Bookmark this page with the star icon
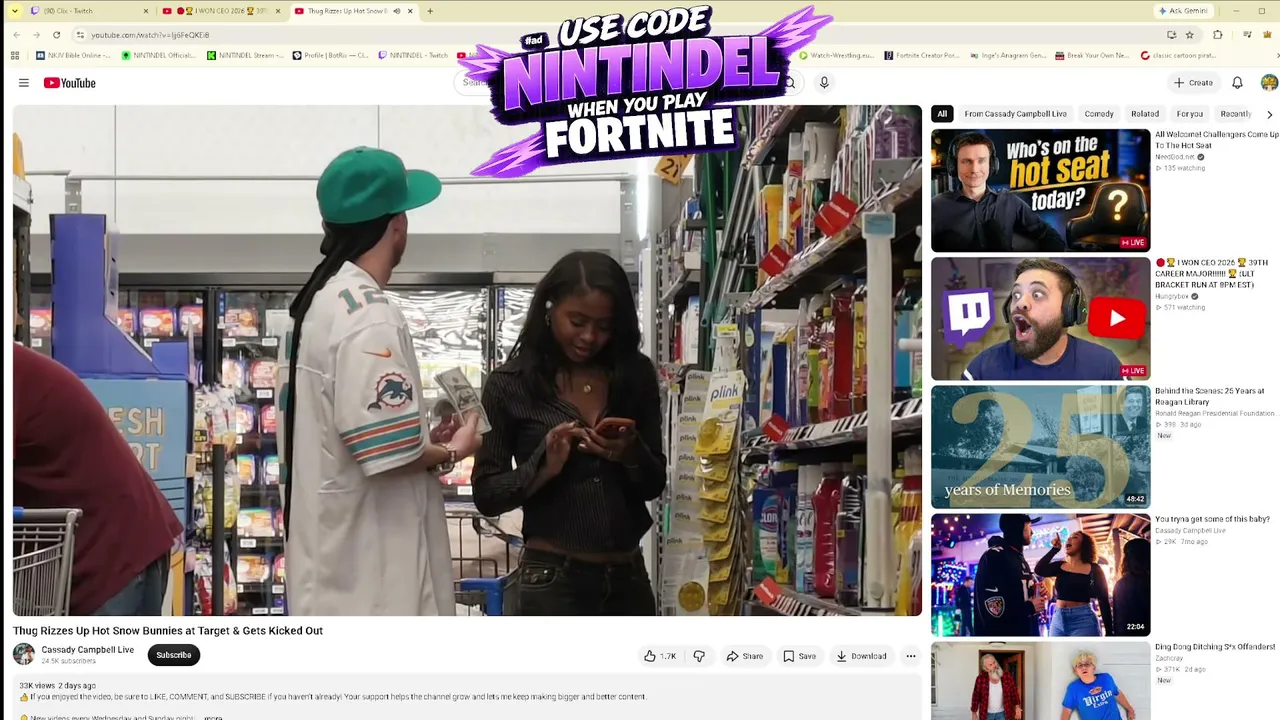Screen dimensions: 1280x720 (1189, 35)
